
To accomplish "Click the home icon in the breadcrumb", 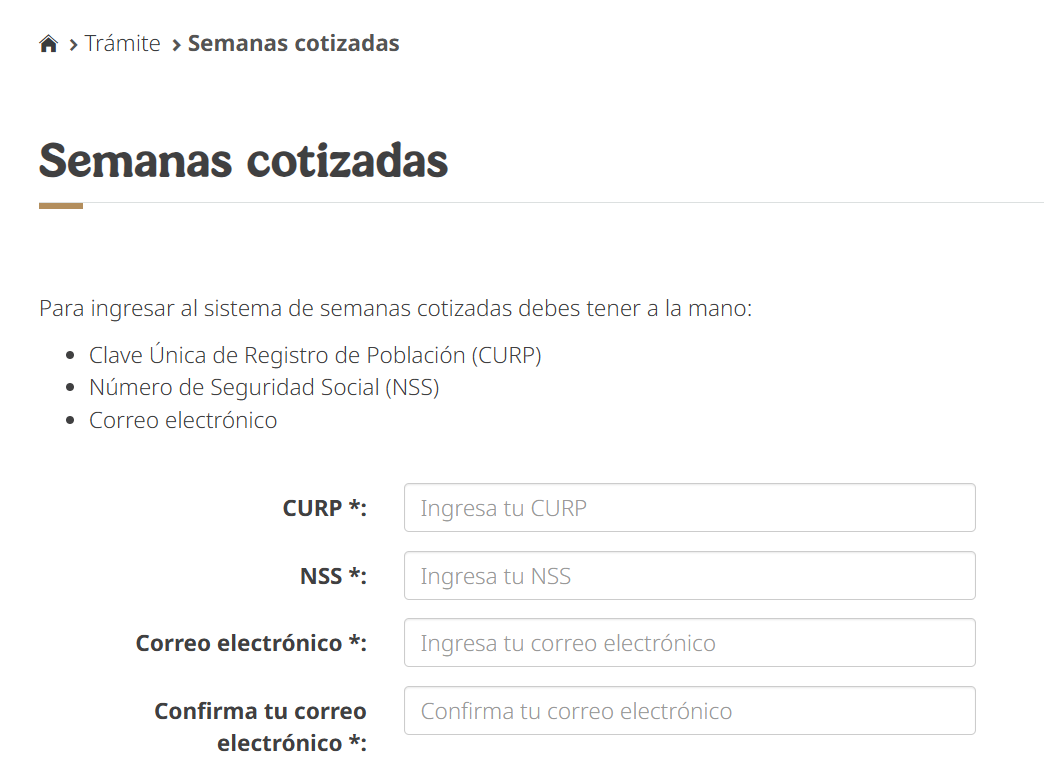I will click(48, 44).
